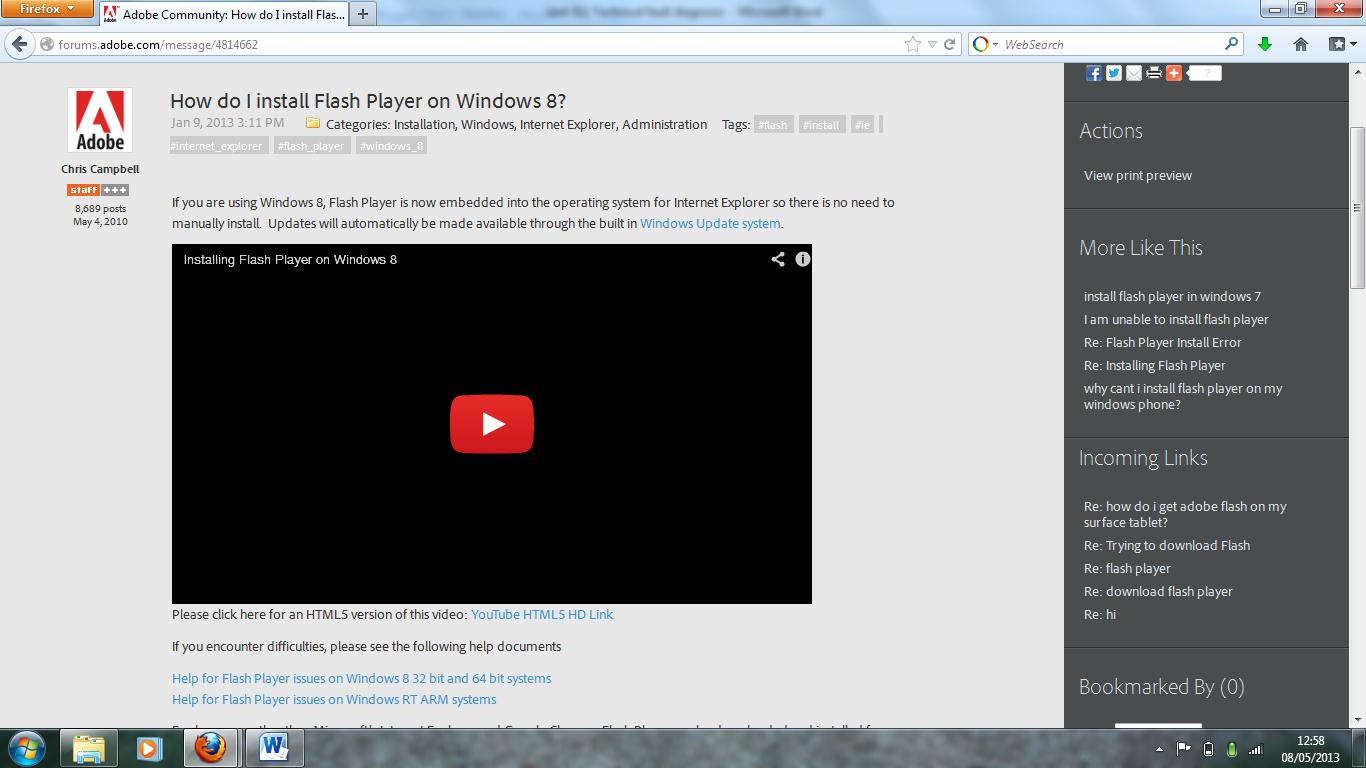
Task: Open the Installation category
Action: click(424, 125)
